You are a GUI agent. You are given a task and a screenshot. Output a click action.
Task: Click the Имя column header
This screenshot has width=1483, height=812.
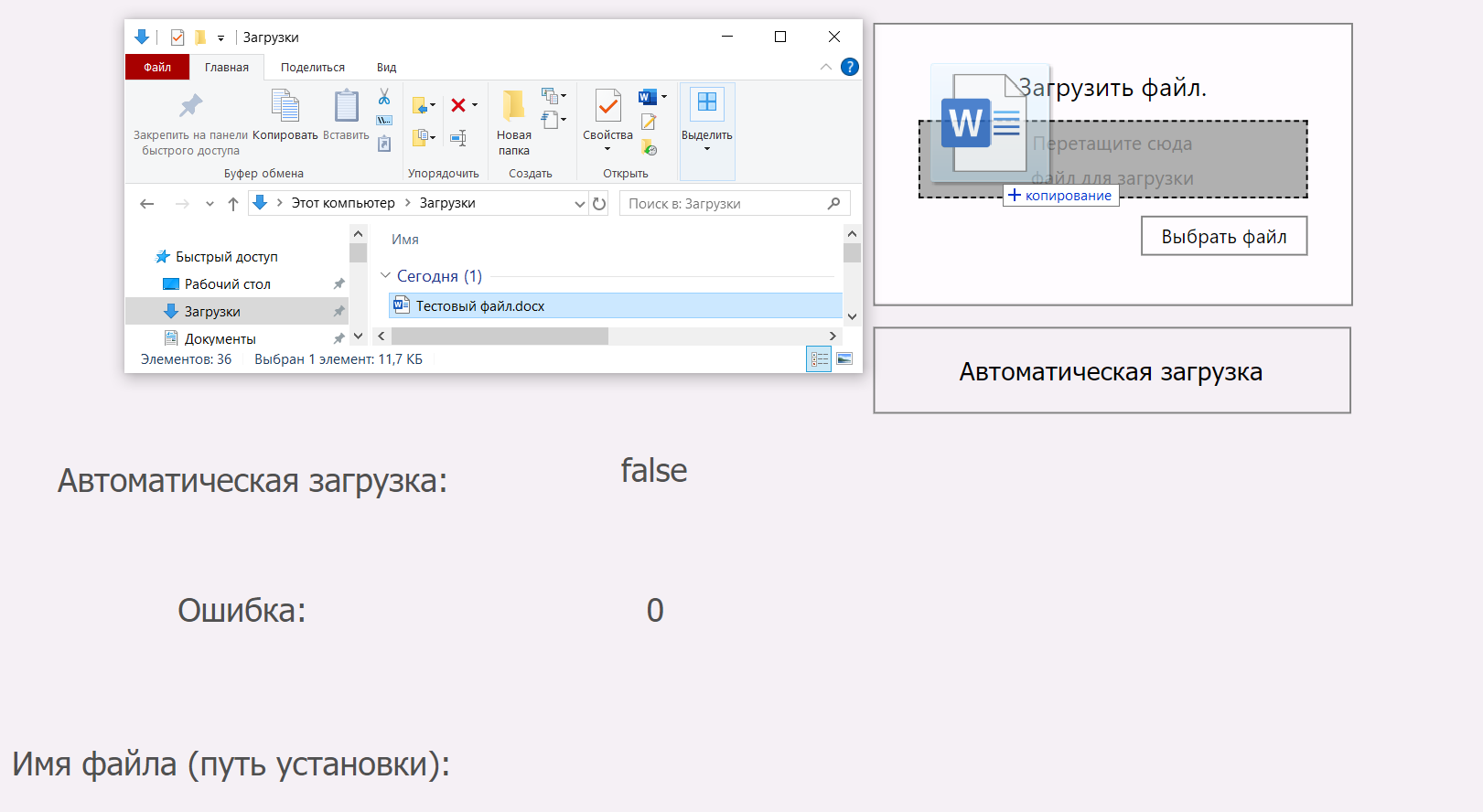[405, 240]
